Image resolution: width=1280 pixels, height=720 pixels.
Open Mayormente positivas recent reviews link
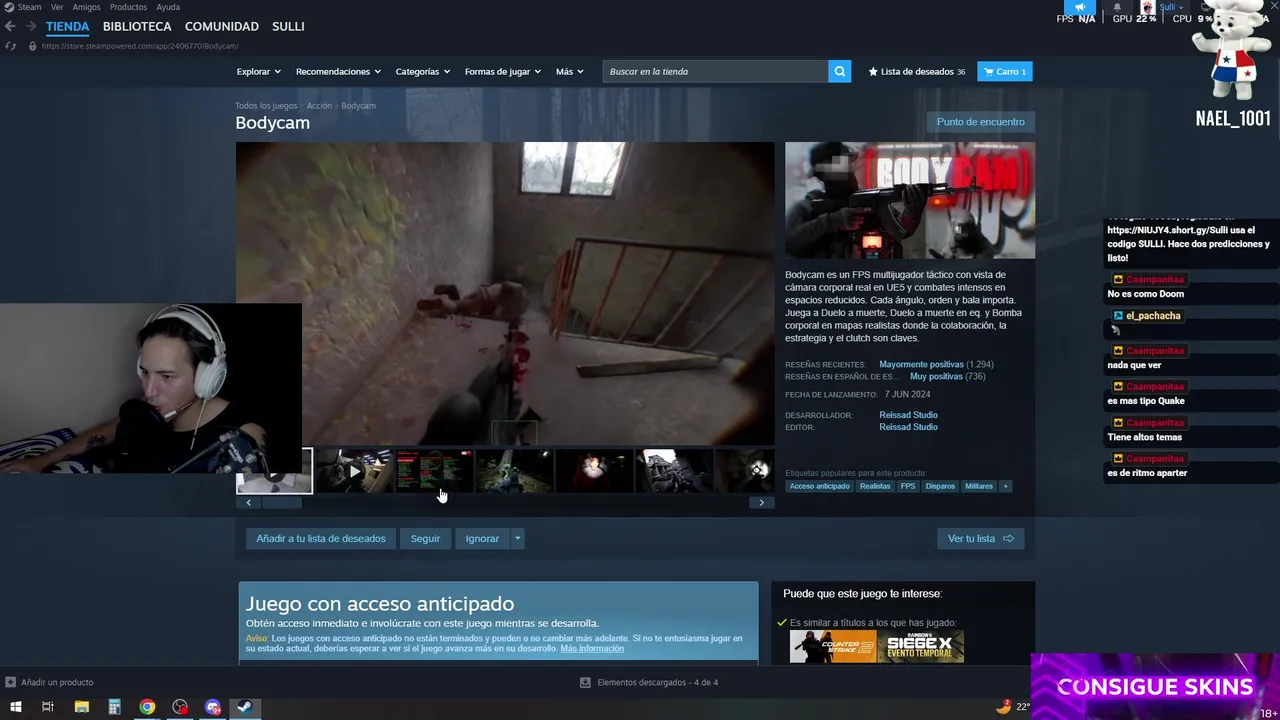(x=921, y=364)
